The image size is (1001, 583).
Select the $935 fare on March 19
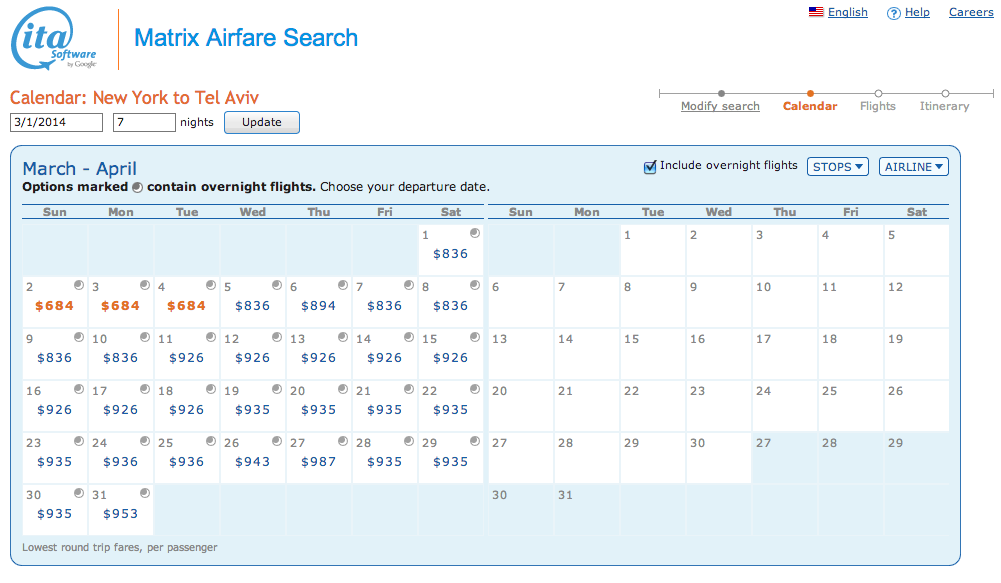point(253,410)
